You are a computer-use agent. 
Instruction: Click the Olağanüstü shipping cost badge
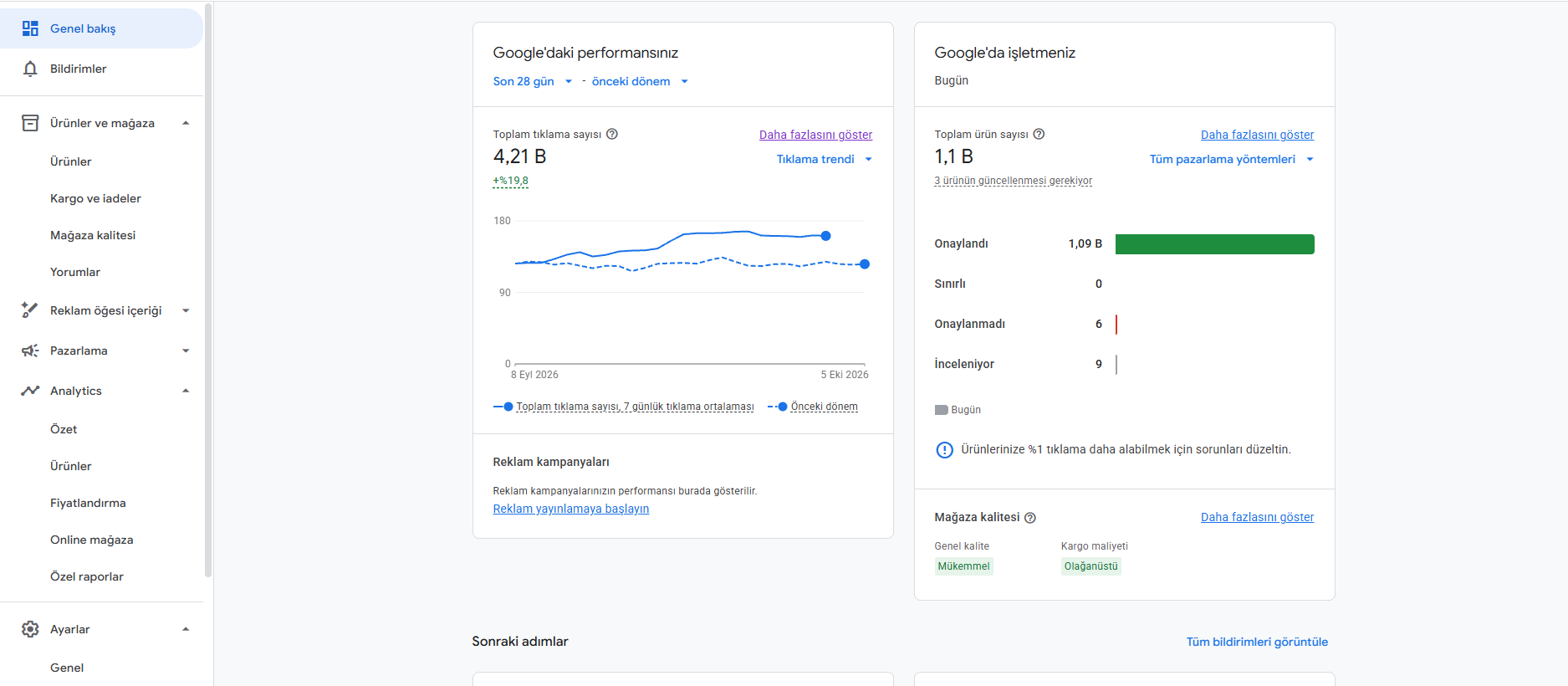(x=1090, y=566)
